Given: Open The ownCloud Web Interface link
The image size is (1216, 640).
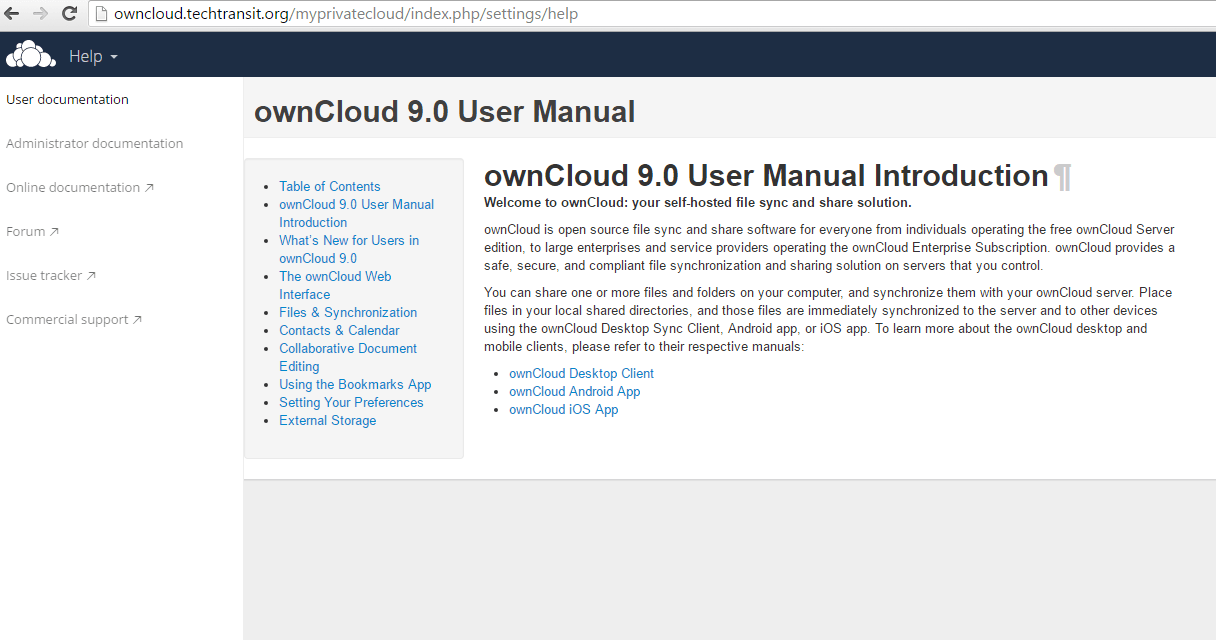Looking at the screenshot, I should 335,285.
